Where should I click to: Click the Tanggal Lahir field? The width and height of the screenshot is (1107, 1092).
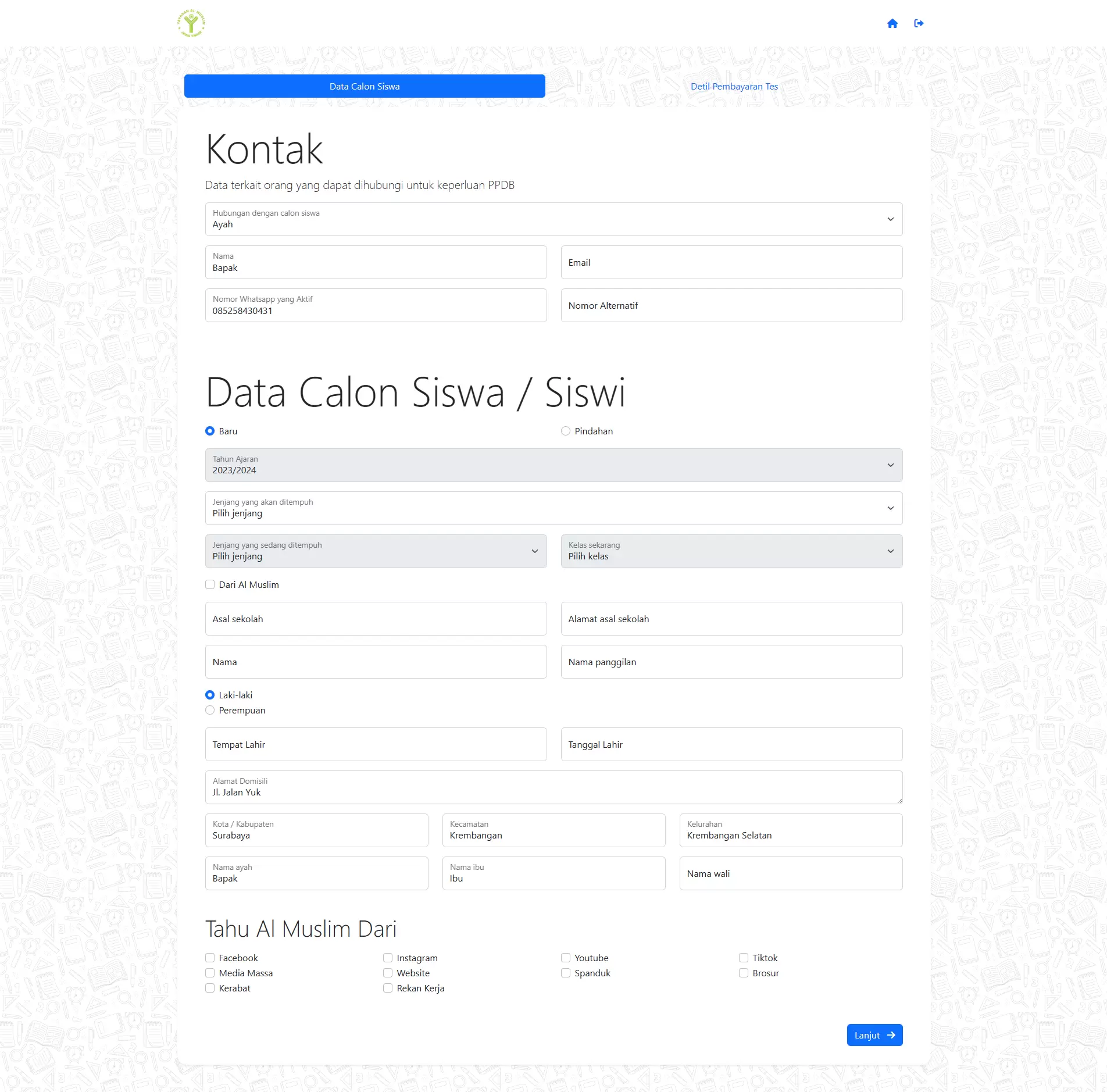pyautogui.click(x=731, y=744)
